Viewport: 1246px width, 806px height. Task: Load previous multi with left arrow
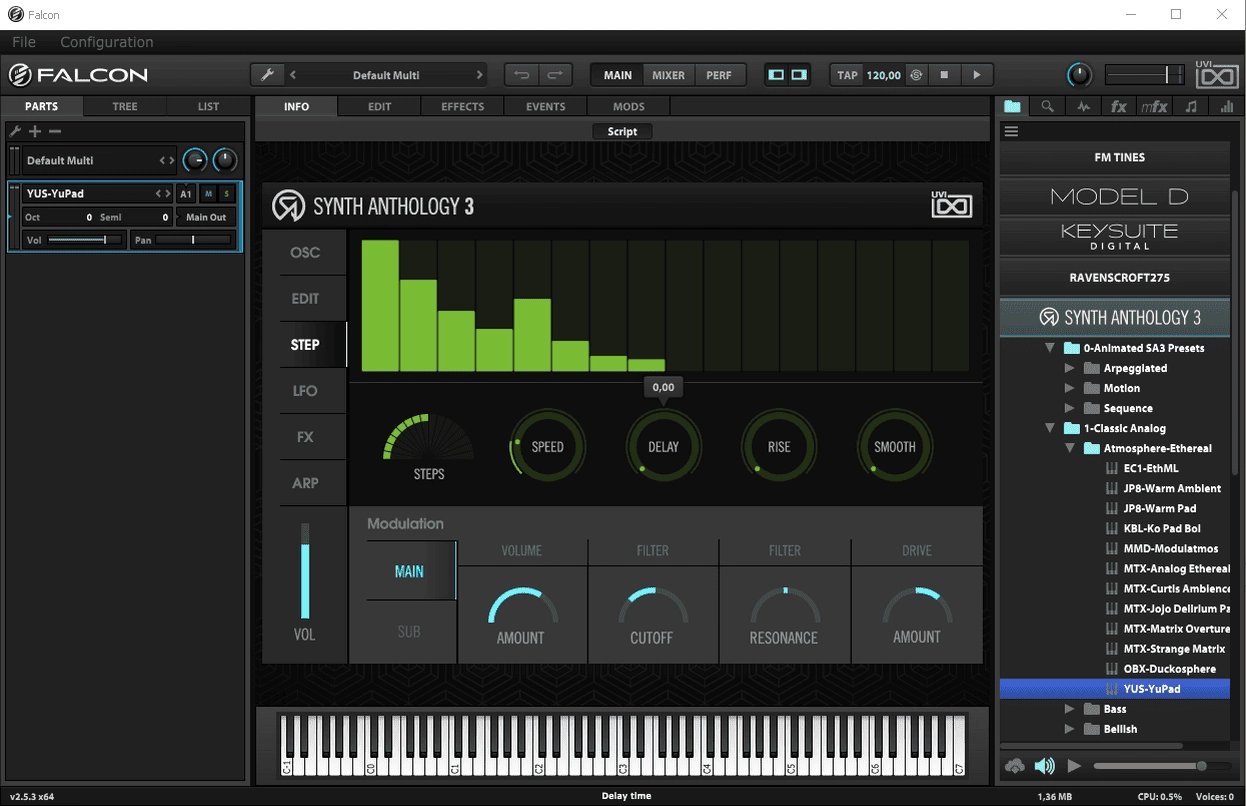(293, 75)
